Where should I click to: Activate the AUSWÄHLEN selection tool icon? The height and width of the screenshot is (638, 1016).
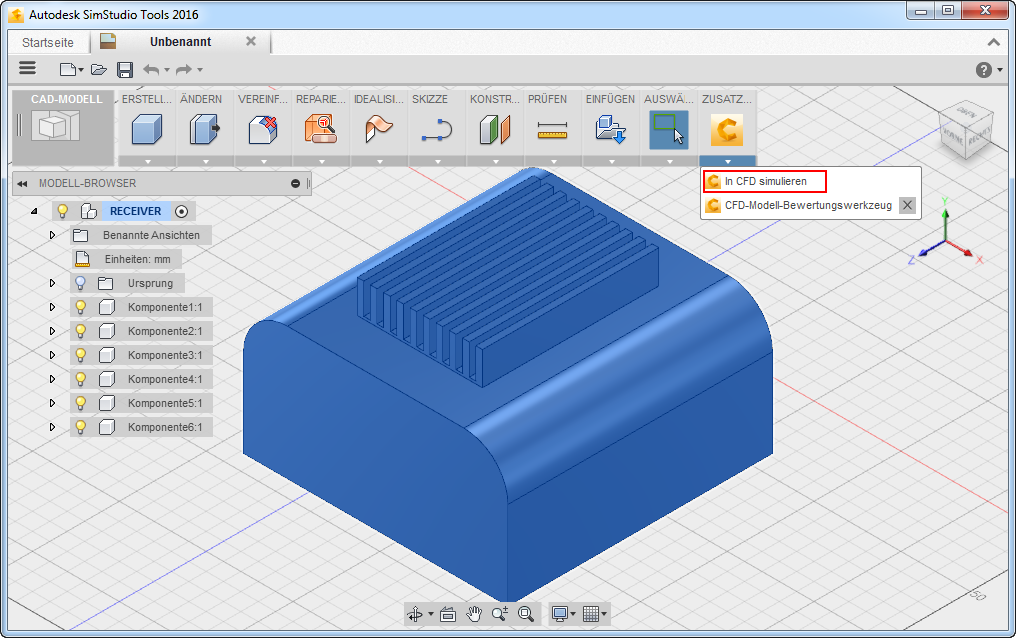[x=669, y=130]
